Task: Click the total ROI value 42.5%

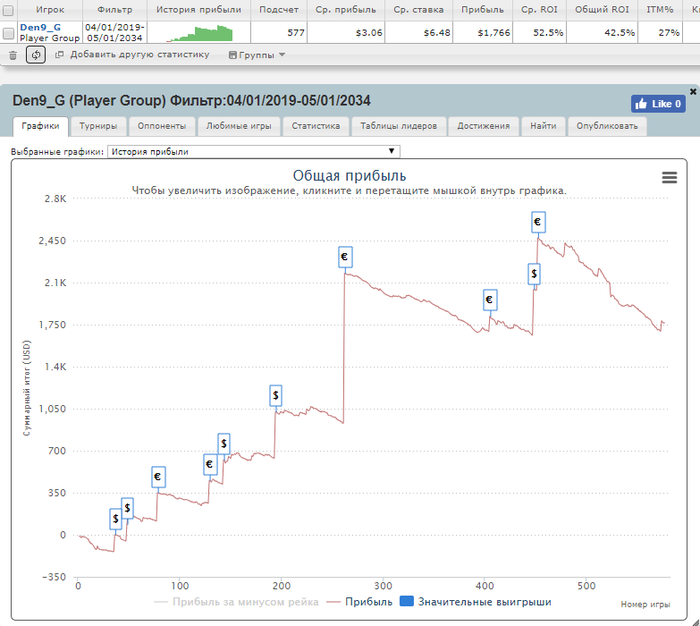Action: [x=620, y=33]
